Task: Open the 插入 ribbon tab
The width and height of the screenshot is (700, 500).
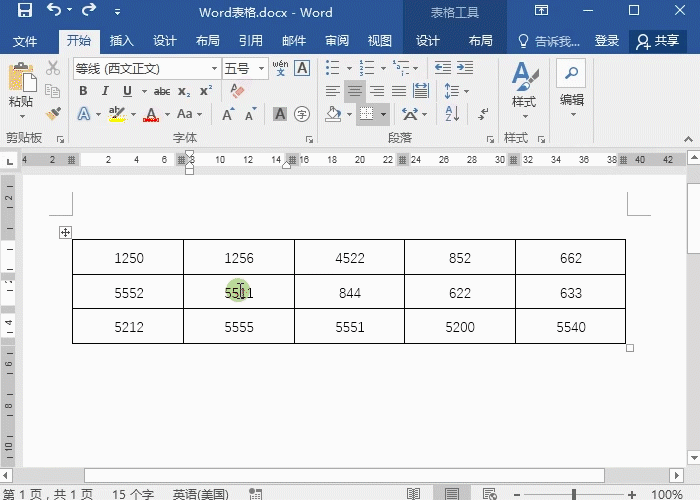Action: [x=121, y=41]
